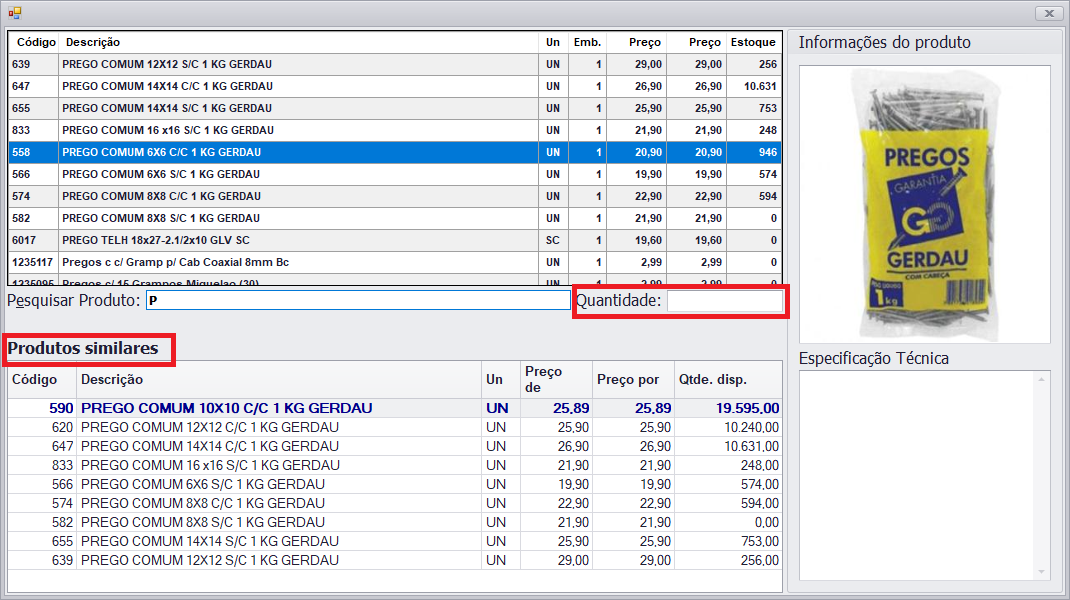Select similar product 566 PREGO COMUM 6X6 S/C
The height and width of the screenshot is (600, 1070).
[x=394, y=484]
